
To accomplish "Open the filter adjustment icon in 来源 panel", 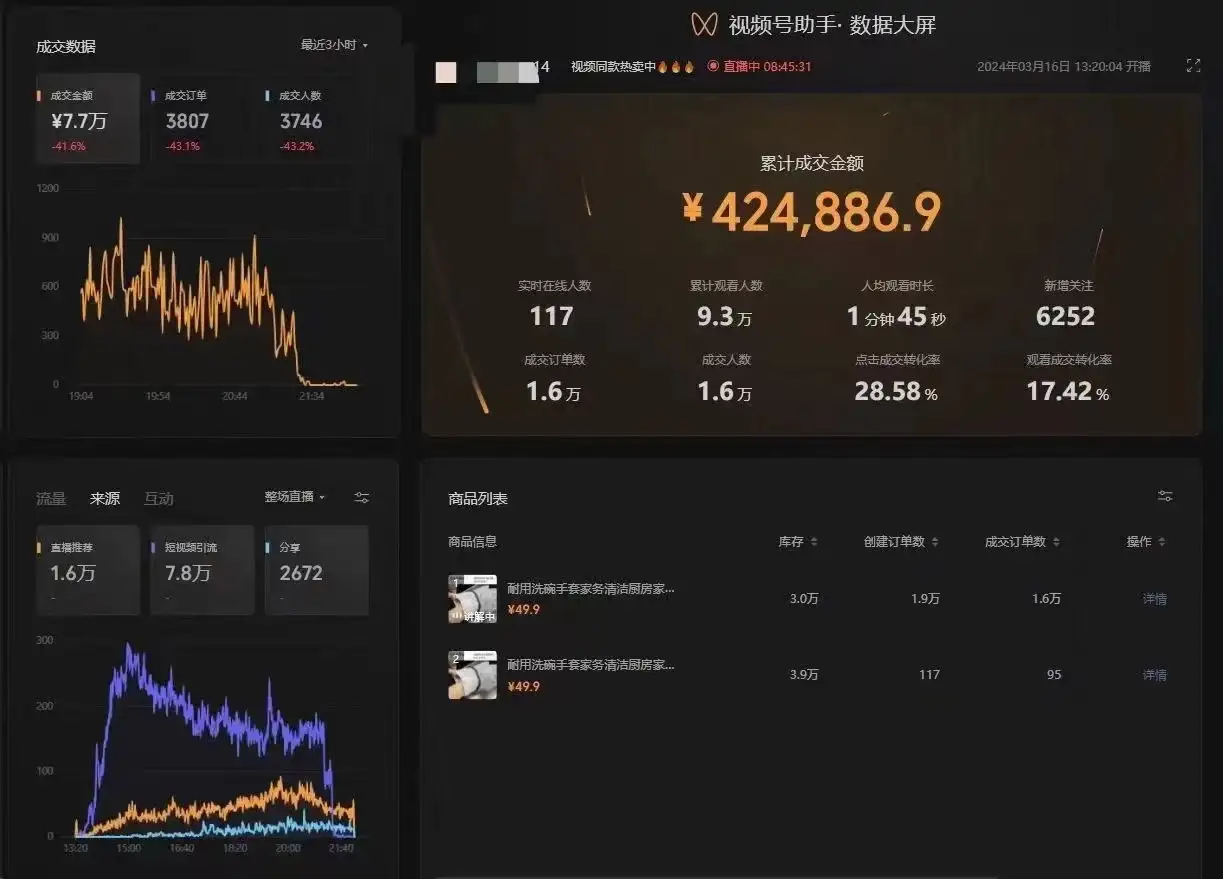I will point(361,497).
